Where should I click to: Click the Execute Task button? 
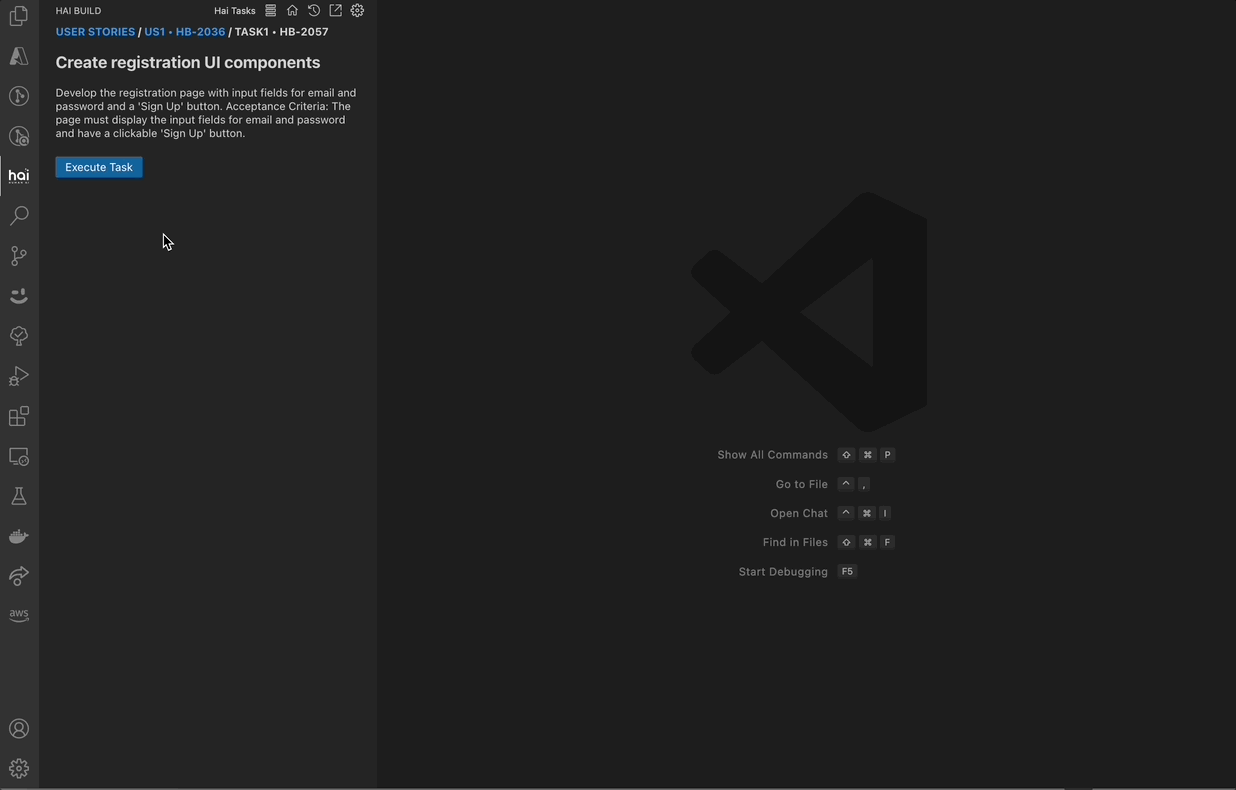[x=99, y=167]
